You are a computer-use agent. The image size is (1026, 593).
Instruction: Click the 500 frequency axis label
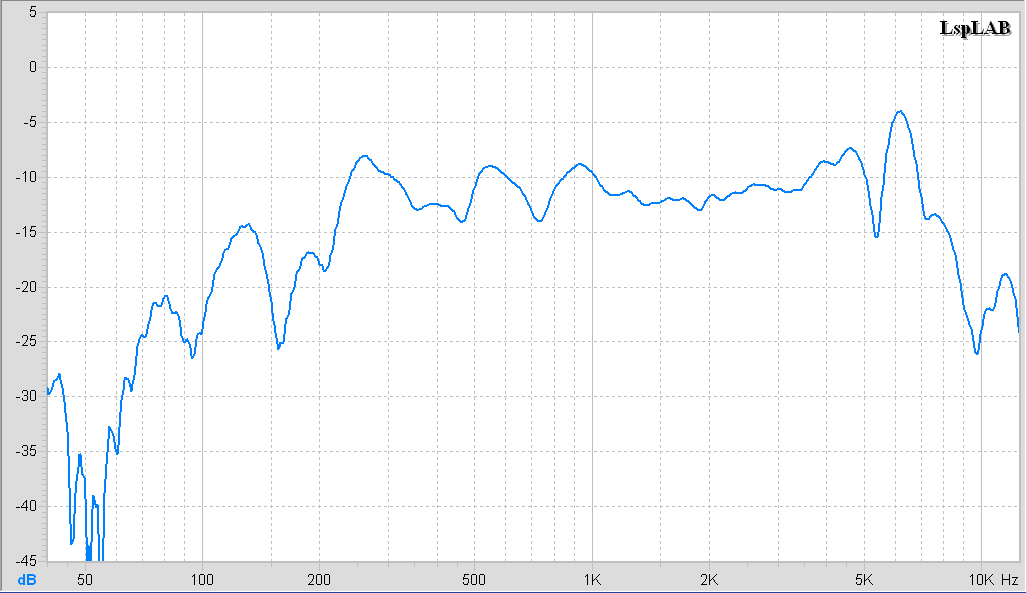pos(474,580)
